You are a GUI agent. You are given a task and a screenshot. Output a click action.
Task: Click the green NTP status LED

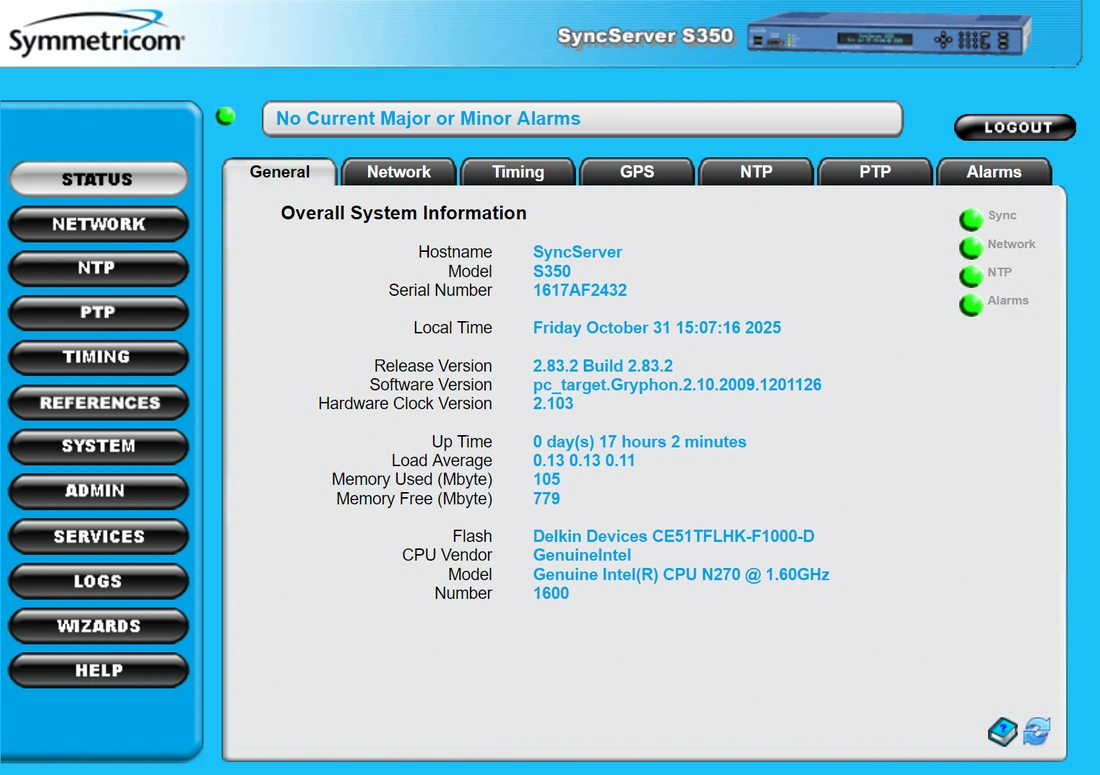coord(970,275)
